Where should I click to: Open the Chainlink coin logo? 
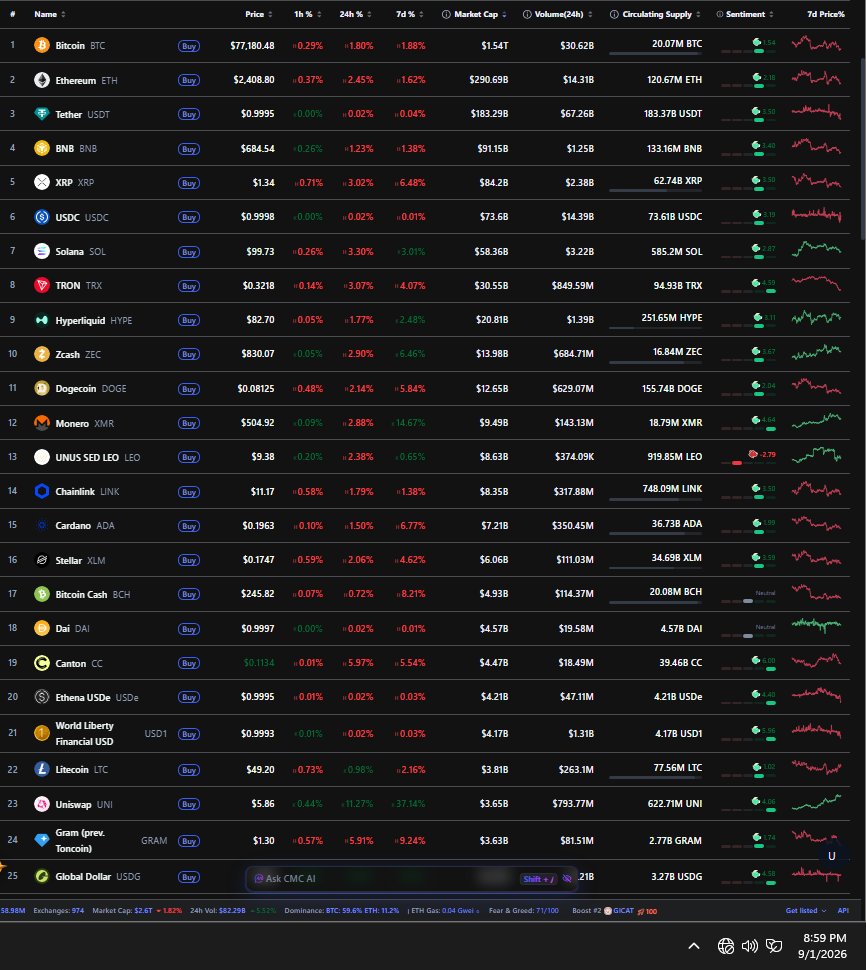point(41,491)
